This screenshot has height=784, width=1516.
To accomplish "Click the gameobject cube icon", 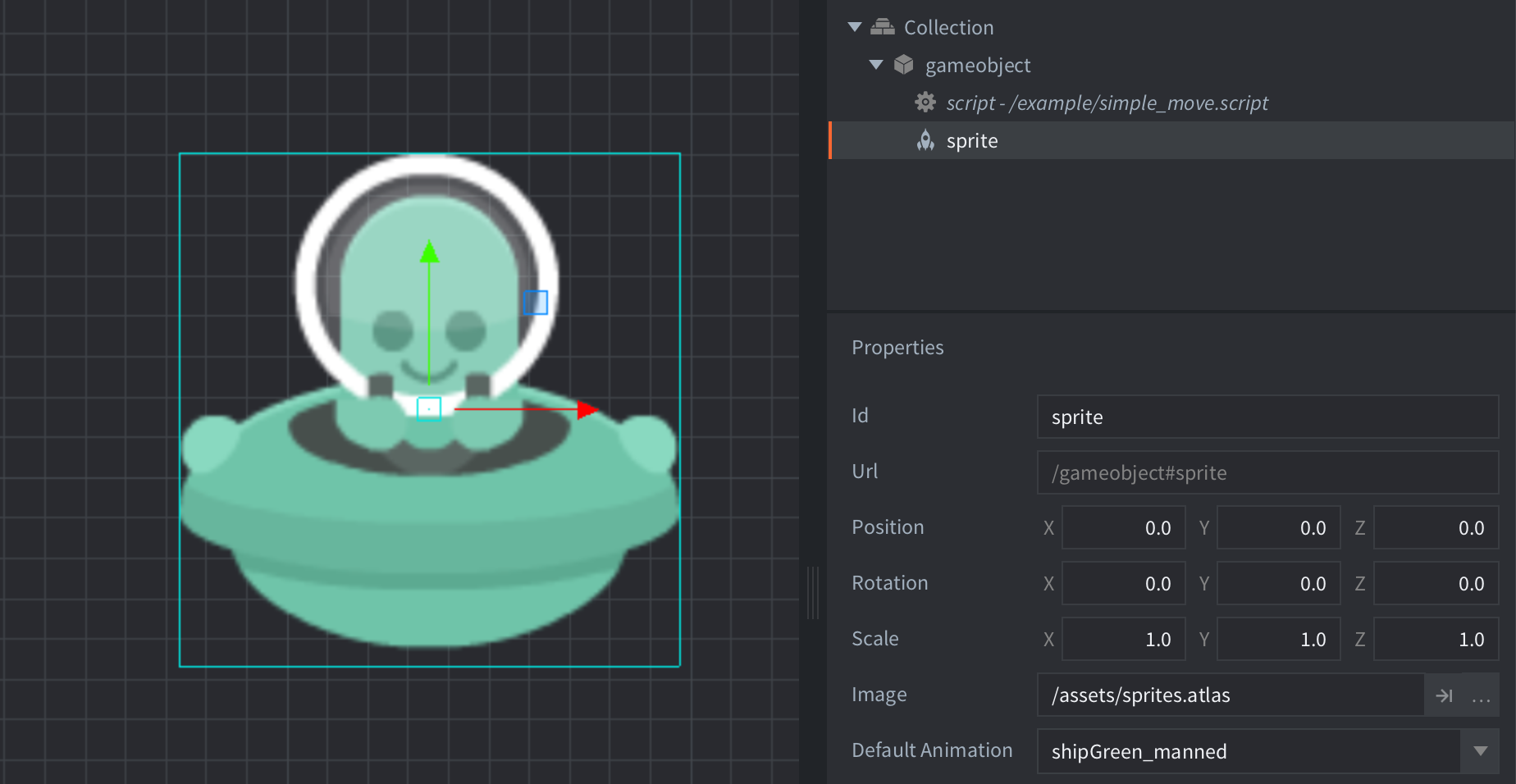I will tap(903, 65).
